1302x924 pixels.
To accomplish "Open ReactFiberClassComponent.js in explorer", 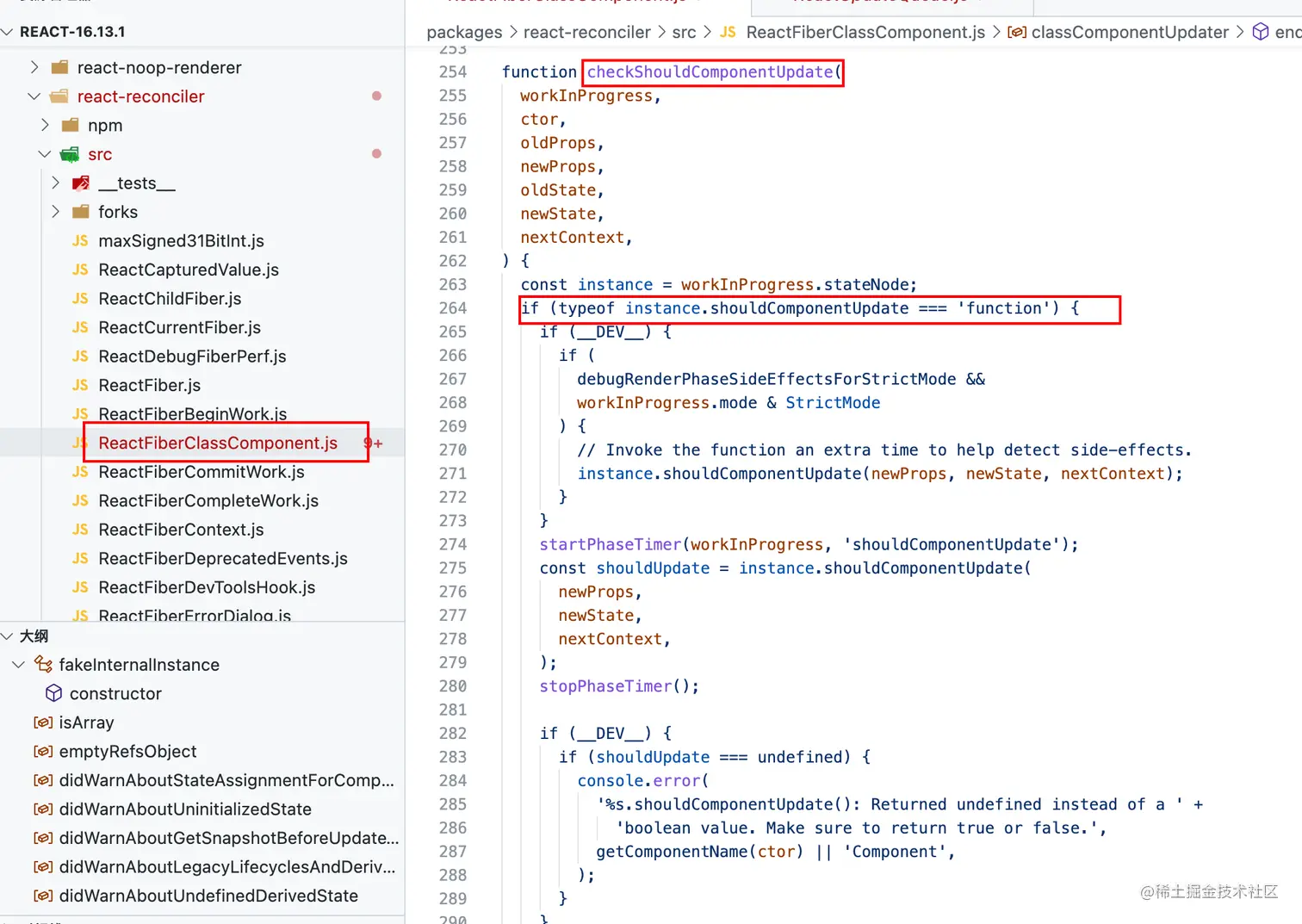I will [218, 443].
